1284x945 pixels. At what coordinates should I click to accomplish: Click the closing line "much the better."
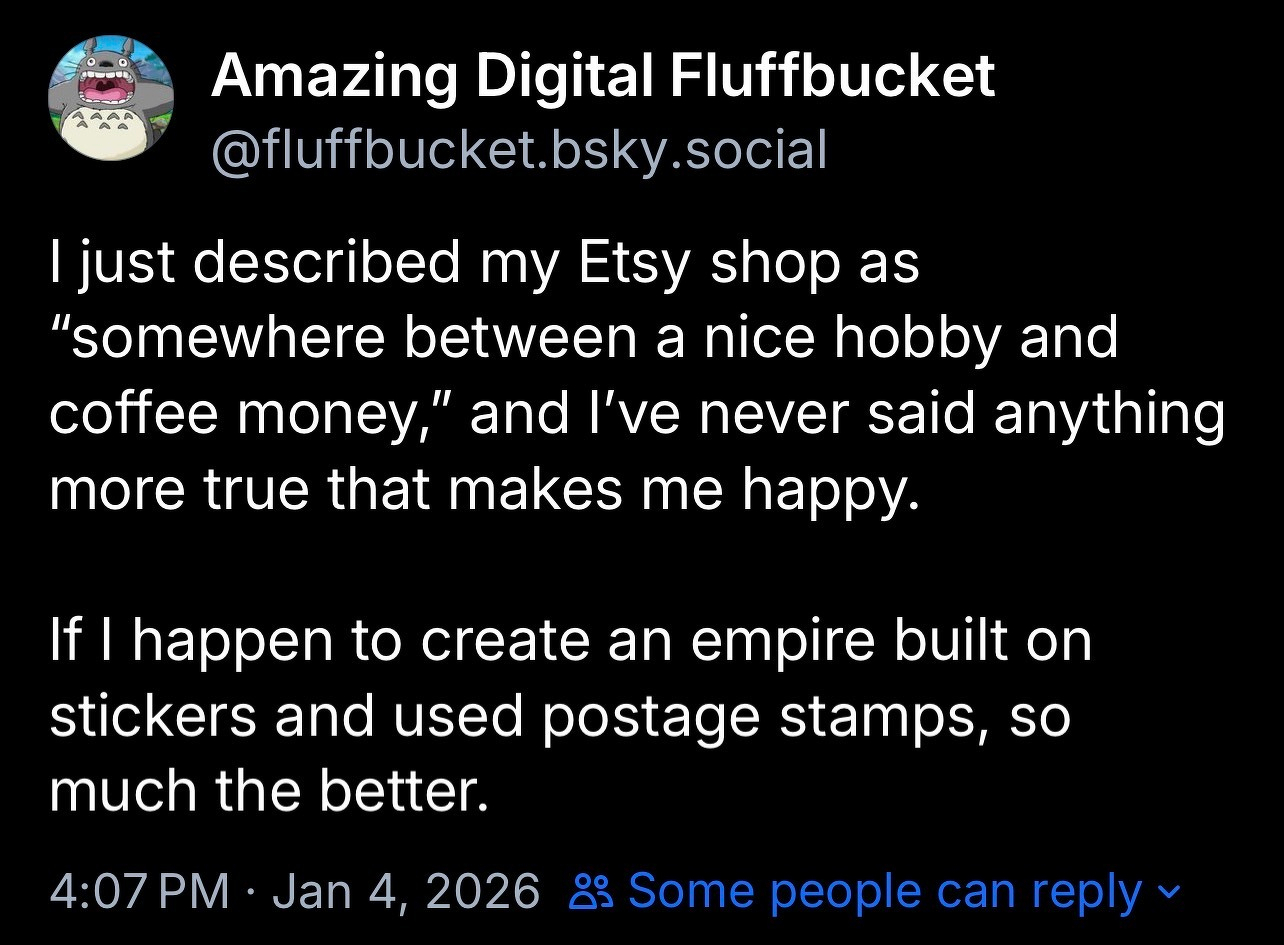(x=269, y=790)
